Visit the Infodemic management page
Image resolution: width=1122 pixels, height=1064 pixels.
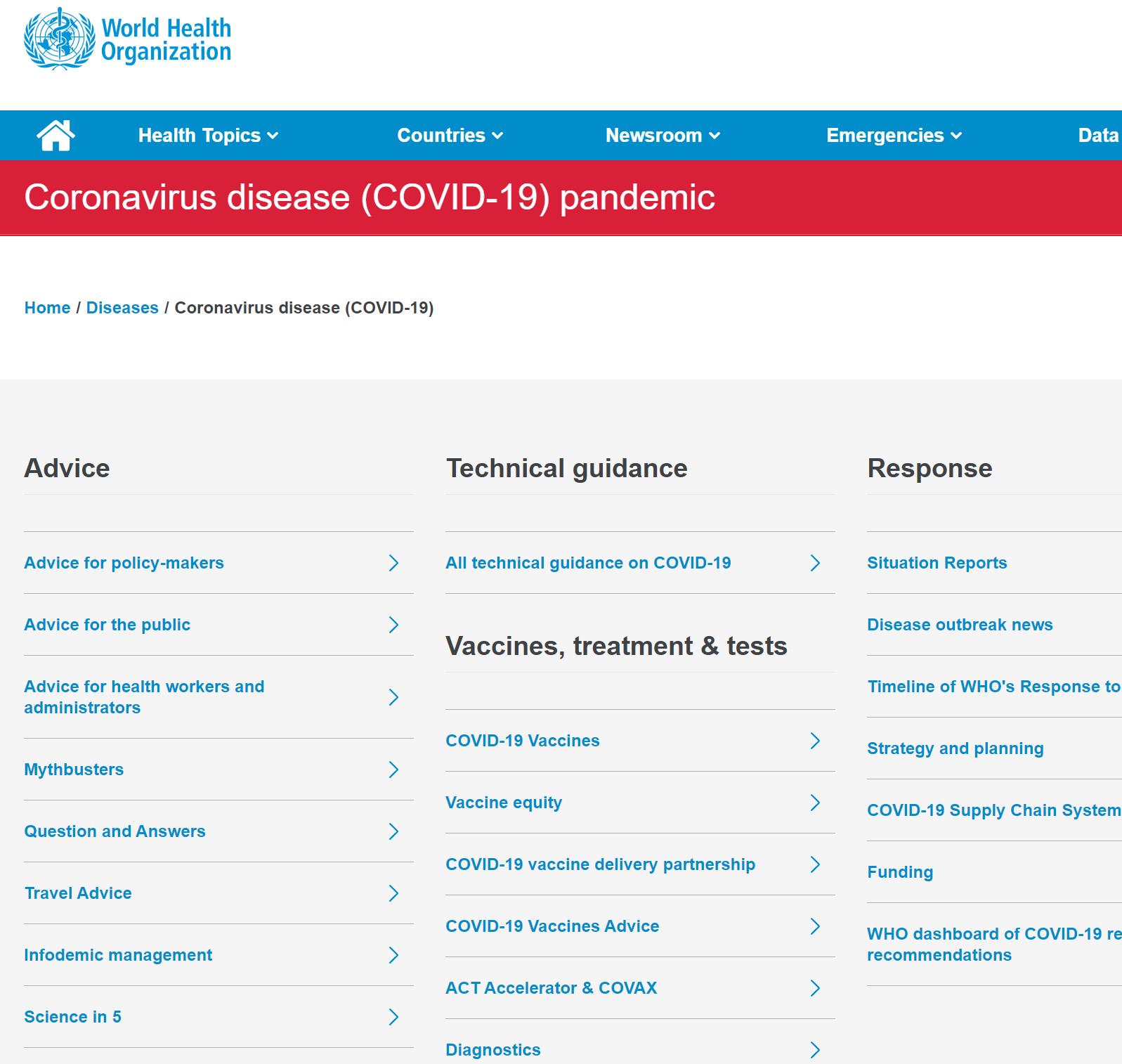click(118, 955)
